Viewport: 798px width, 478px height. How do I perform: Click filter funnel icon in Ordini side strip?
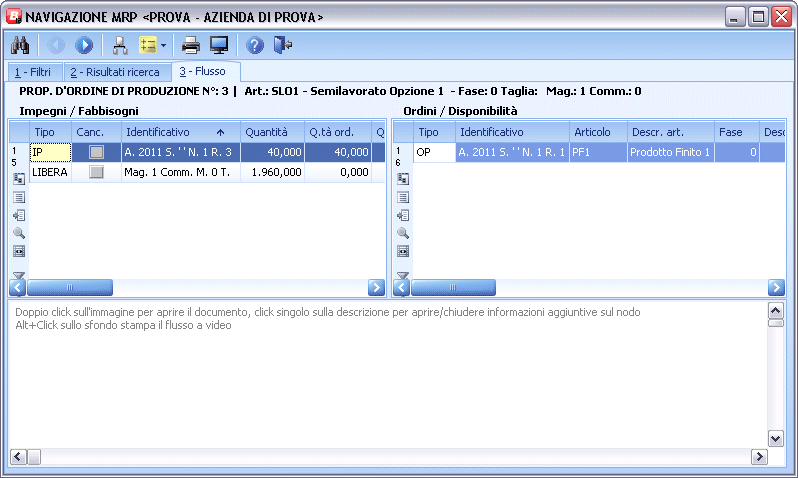(403, 275)
